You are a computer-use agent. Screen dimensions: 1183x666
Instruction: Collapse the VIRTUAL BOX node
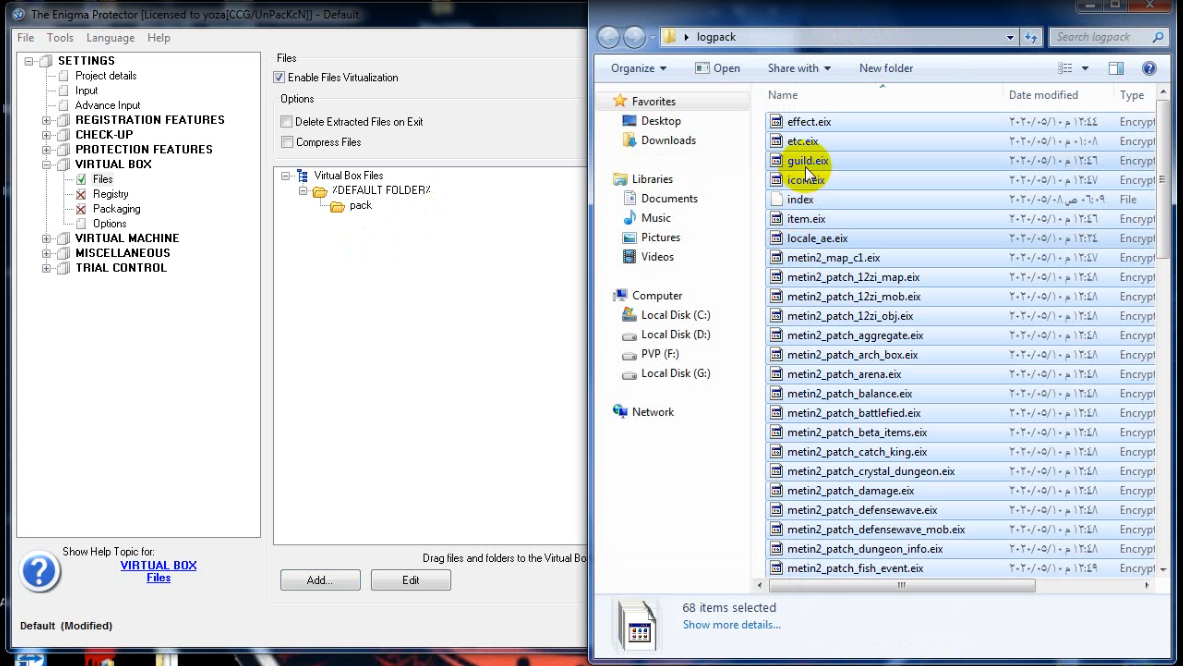coord(47,164)
